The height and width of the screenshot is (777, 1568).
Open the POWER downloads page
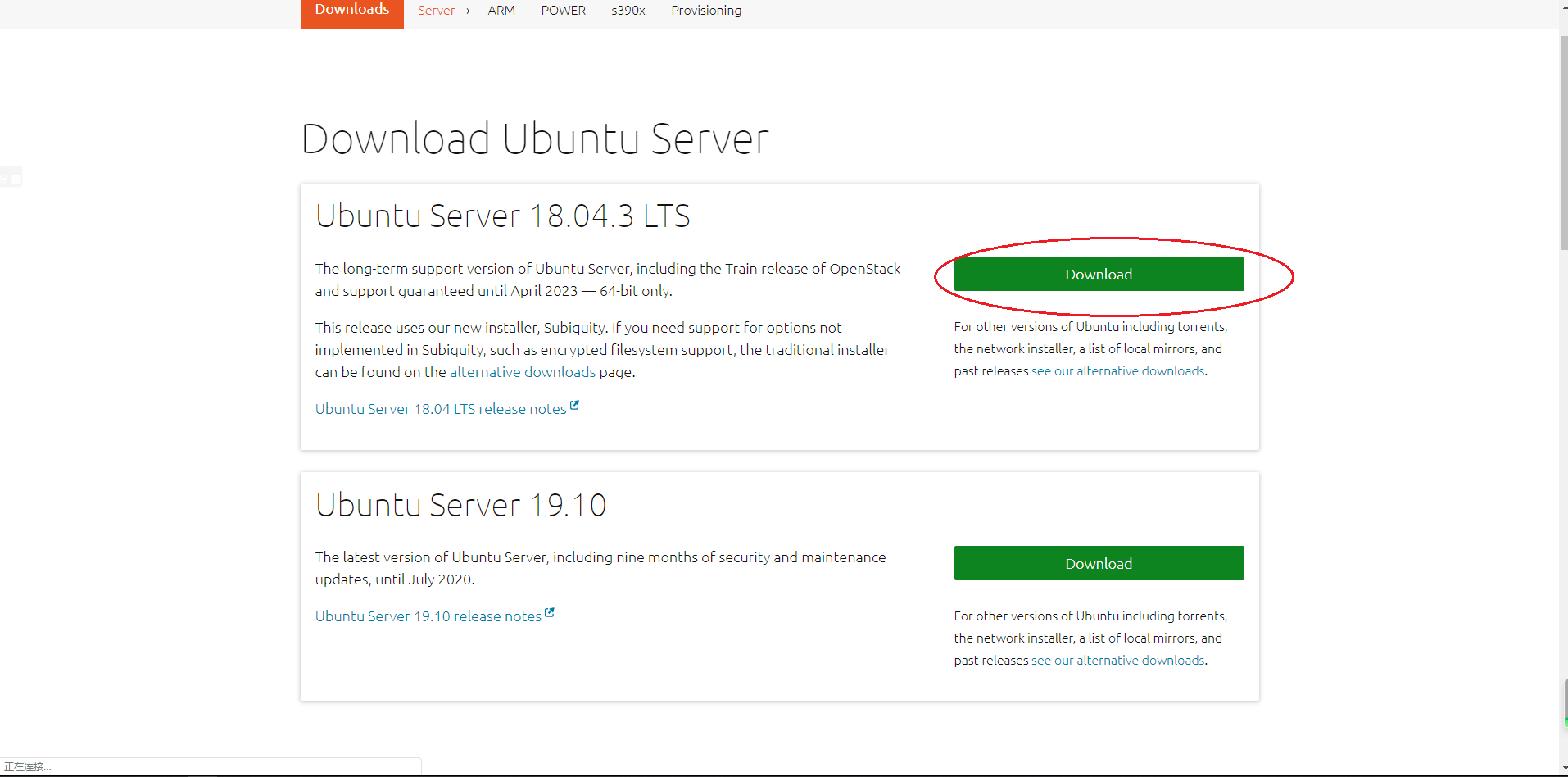click(563, 10)
